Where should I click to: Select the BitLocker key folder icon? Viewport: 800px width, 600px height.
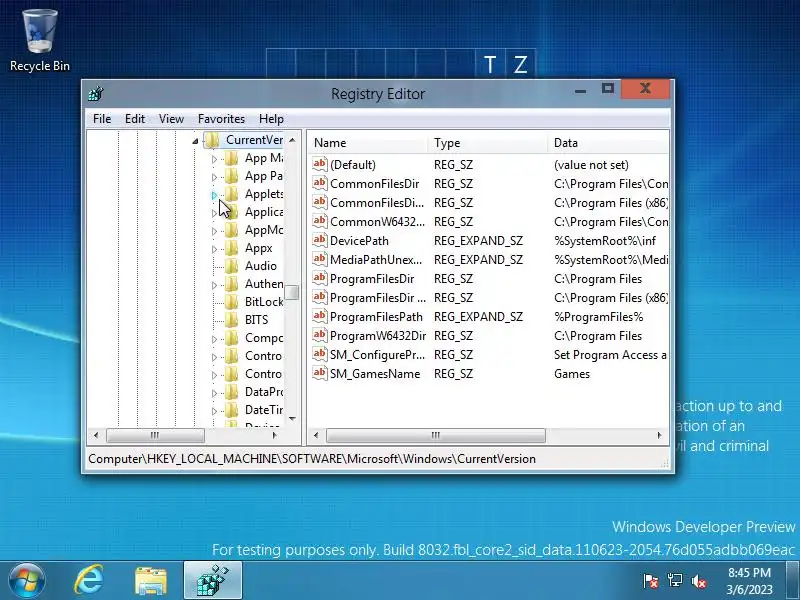(231, 302)
